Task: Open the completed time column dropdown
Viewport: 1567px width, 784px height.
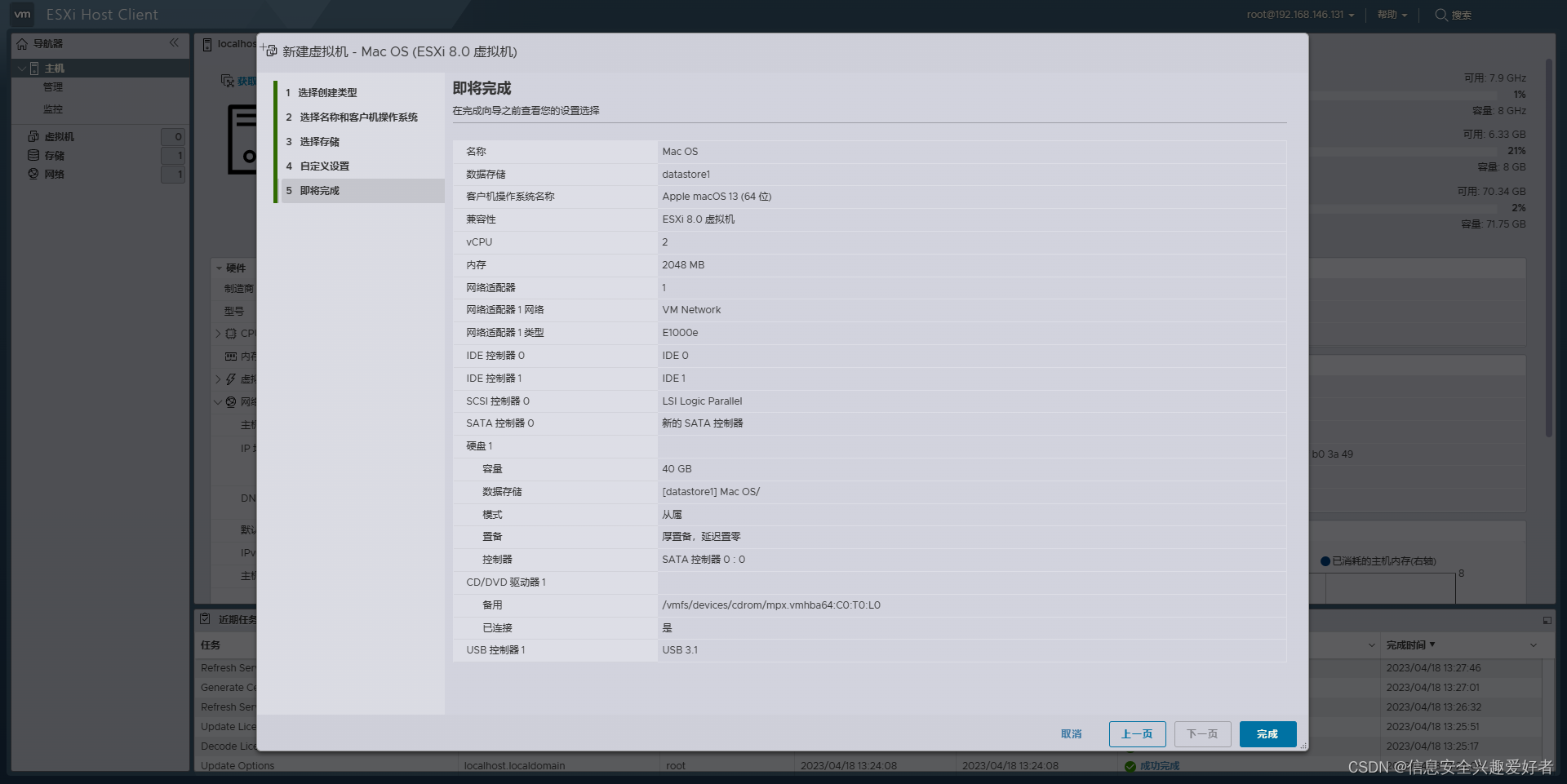Action: [x=1534, y=645]
